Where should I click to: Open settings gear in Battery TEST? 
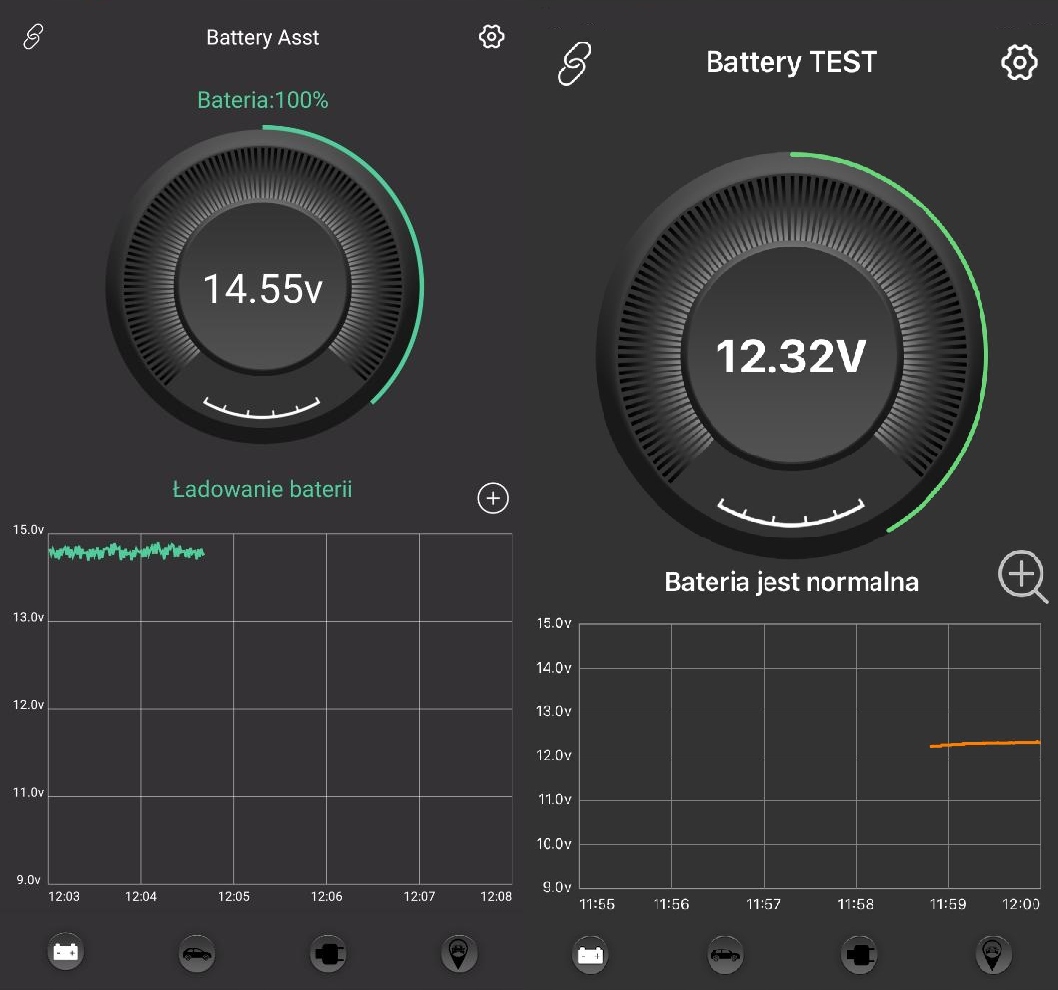point(1019,63)
